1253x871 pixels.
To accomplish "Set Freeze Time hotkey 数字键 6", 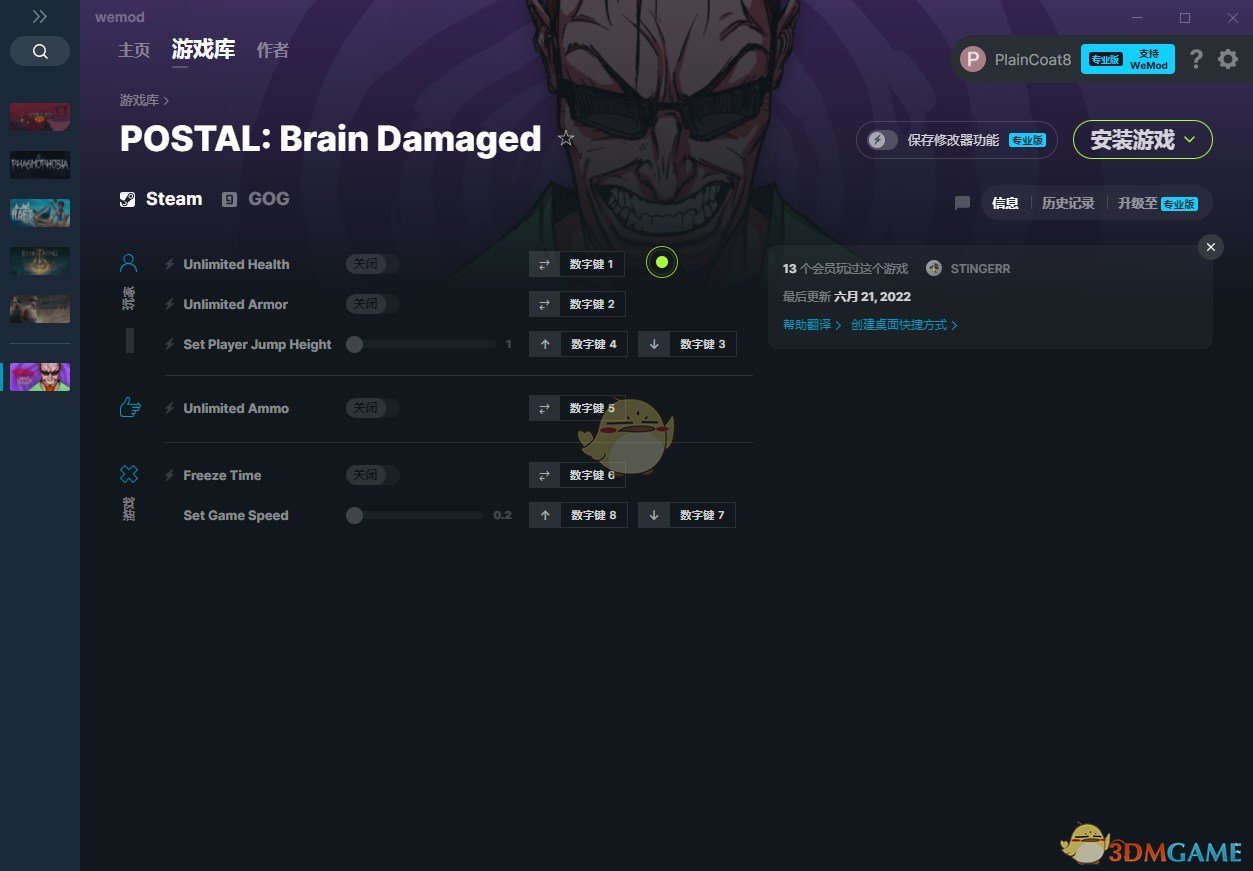I will (x=577, y=475).
